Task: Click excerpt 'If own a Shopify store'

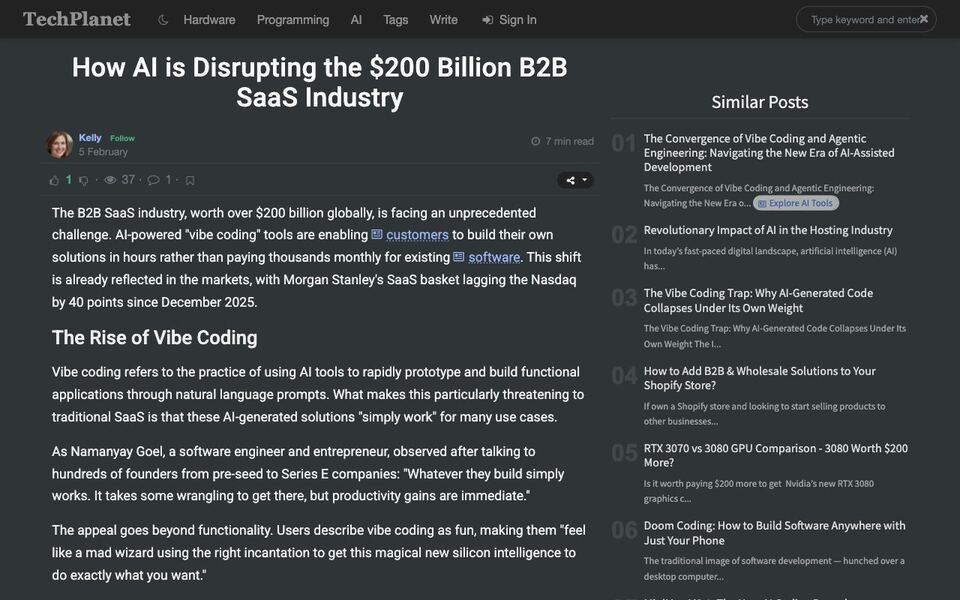Action: click(764, 414)
